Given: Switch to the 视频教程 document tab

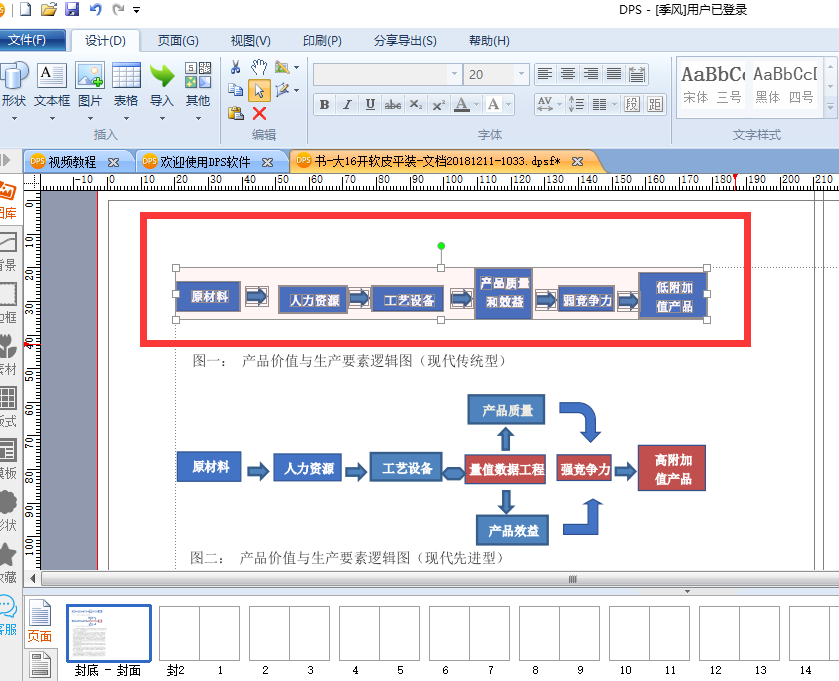Looking at the screenshot, I should click(x=72, y=162).
